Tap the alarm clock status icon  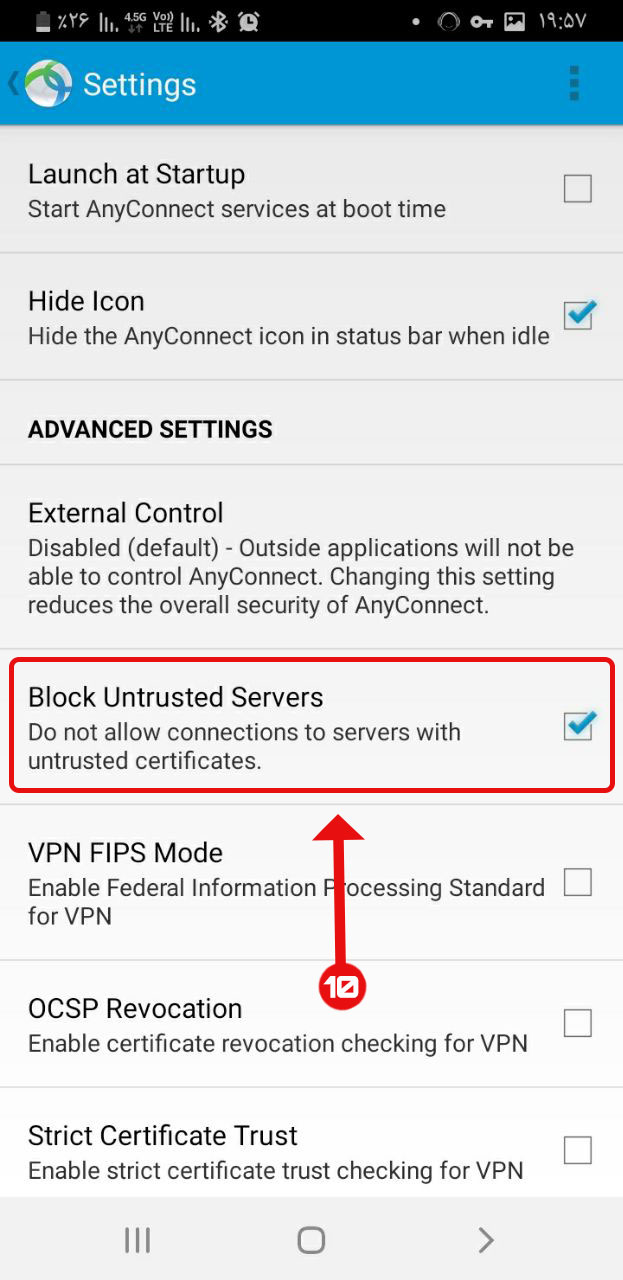(x=250, y=20)
